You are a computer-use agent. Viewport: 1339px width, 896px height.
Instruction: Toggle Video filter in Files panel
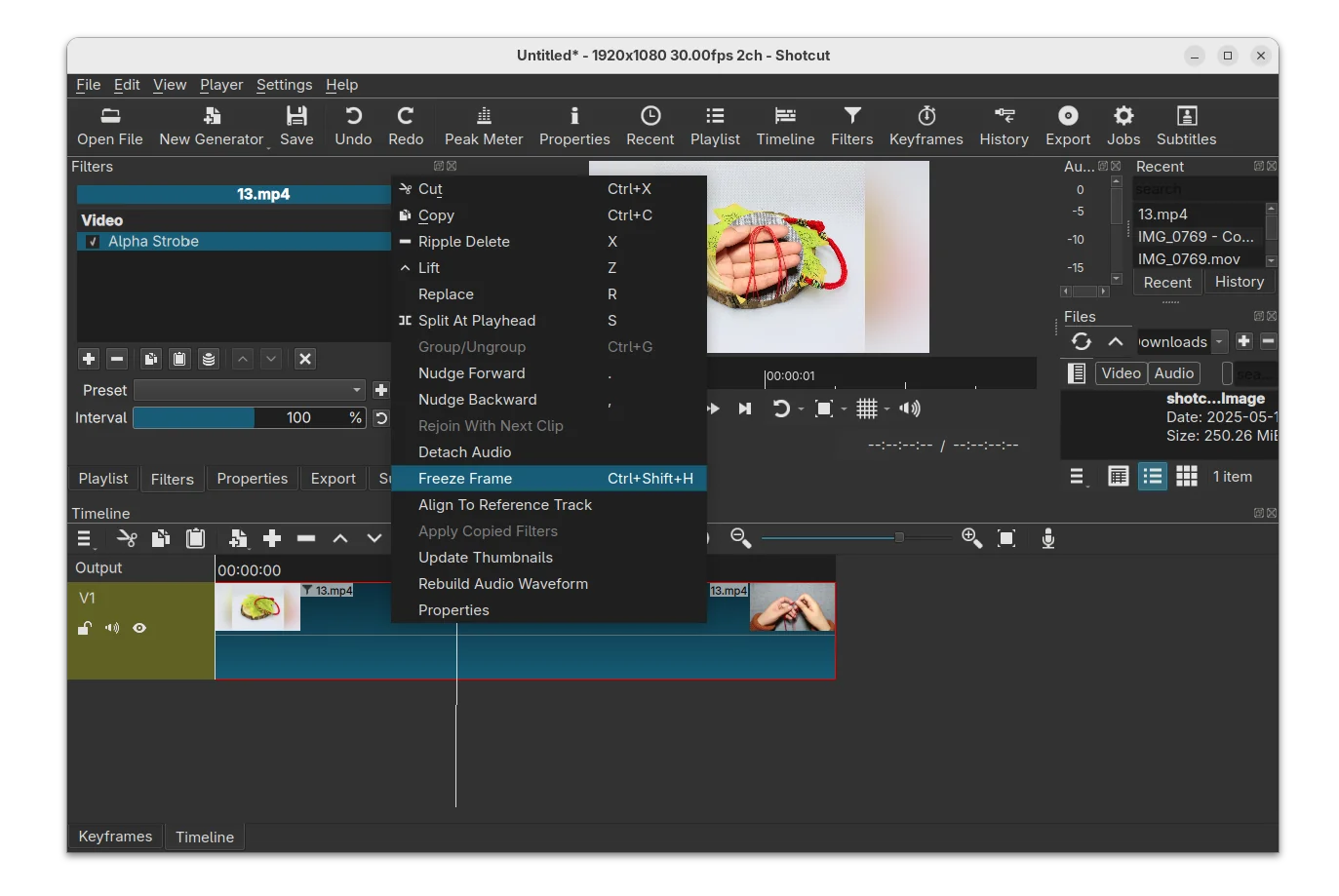[x=1121, y=373]
